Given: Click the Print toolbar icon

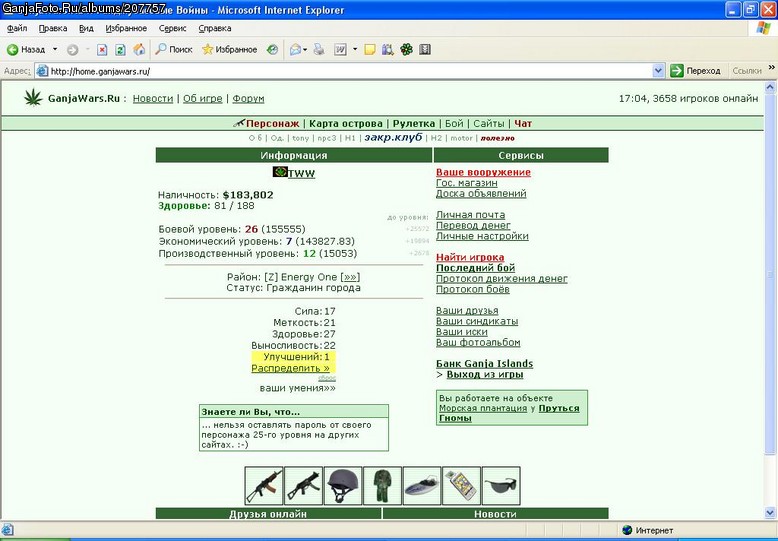Looking at the screenshot, I should (319, 49).
